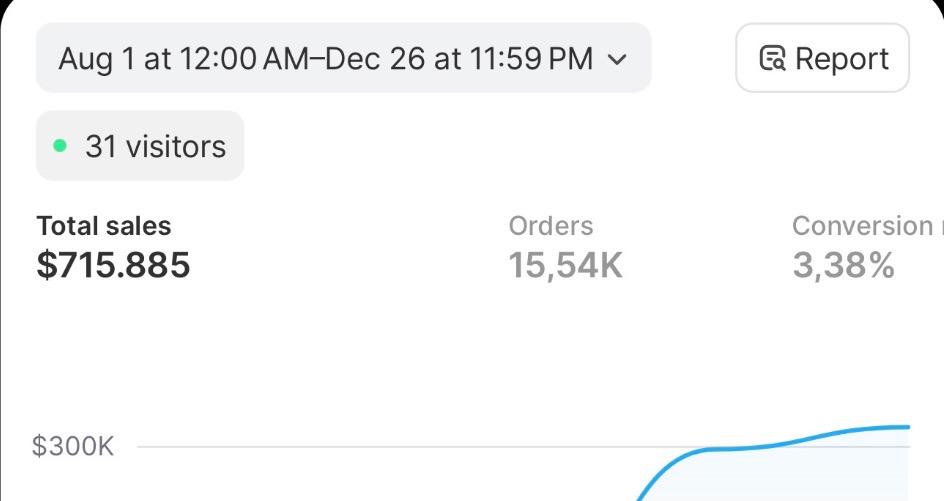Open the 31 visitors live view pill
Viewport: 944px width, 501px height.
click(140, 146)
